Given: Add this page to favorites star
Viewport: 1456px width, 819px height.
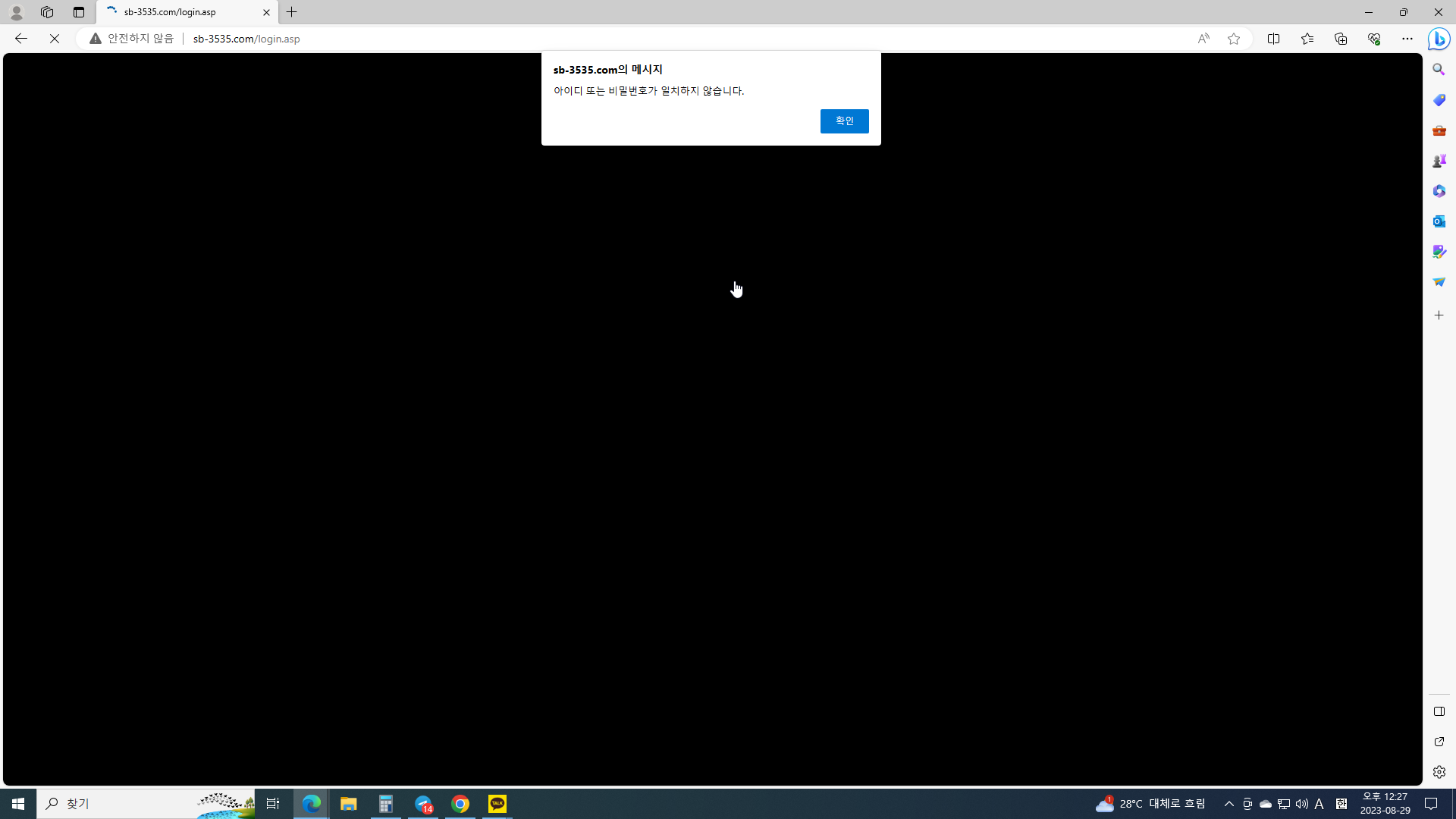Looking at the screenshot, I should tap(1234, 39).
